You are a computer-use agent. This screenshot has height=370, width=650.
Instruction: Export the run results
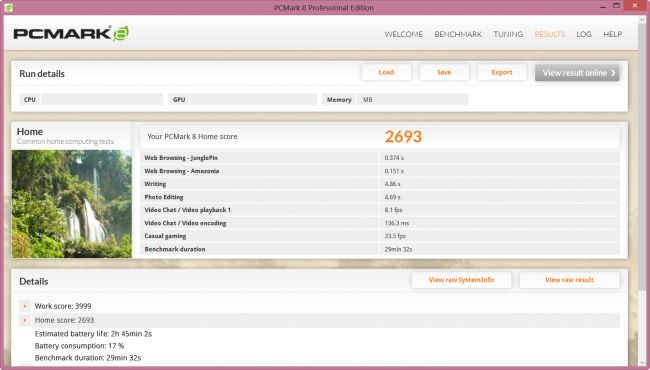(502, 73)
